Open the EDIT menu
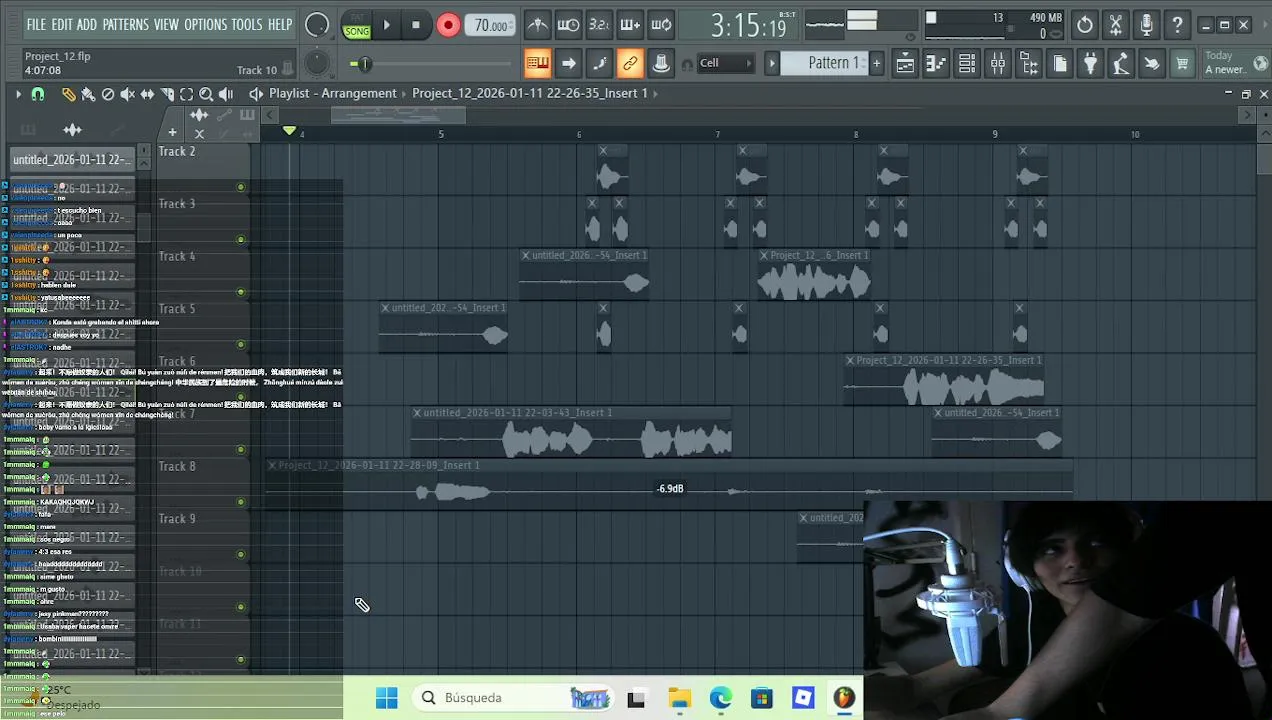 click(62, 25)
